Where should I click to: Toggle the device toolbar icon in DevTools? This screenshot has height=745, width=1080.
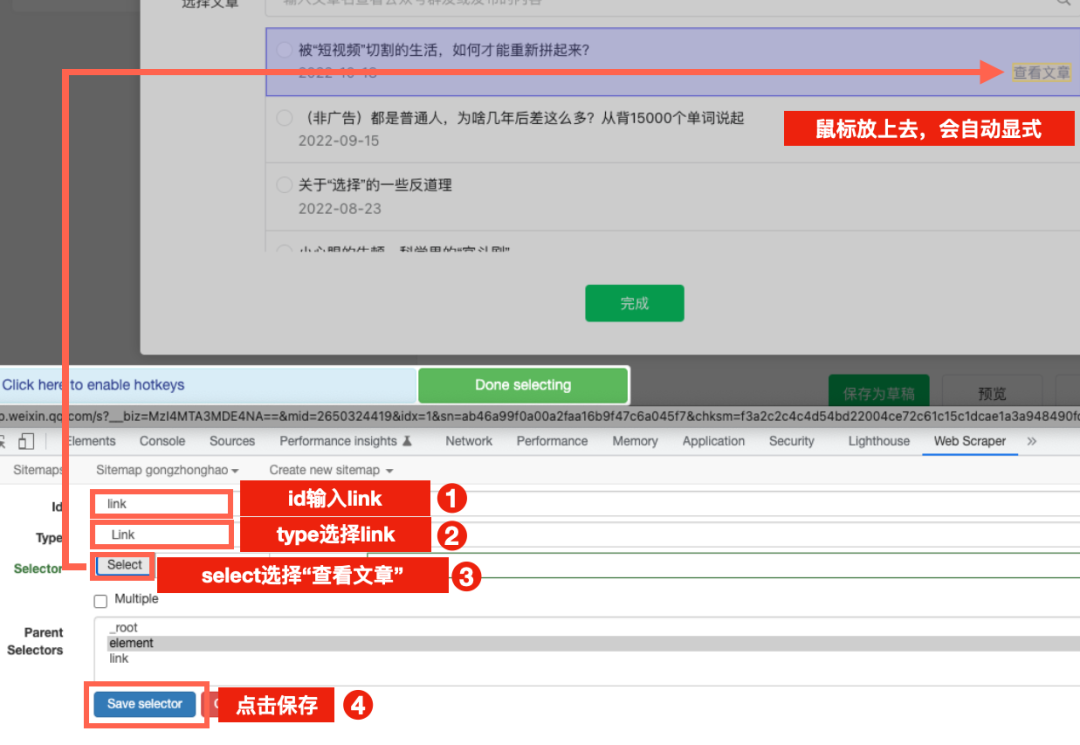pyautogui.click(x=26, y=441)
